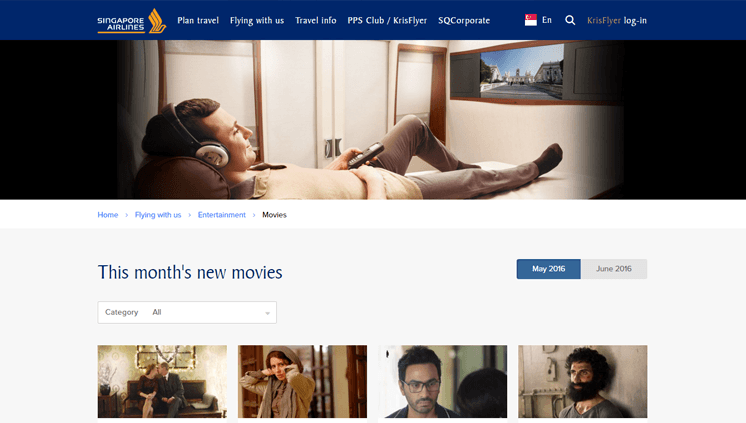Open movie thumbnail of man with glasses
This screenshot has height=423, width=746.
tap(442, 382)
